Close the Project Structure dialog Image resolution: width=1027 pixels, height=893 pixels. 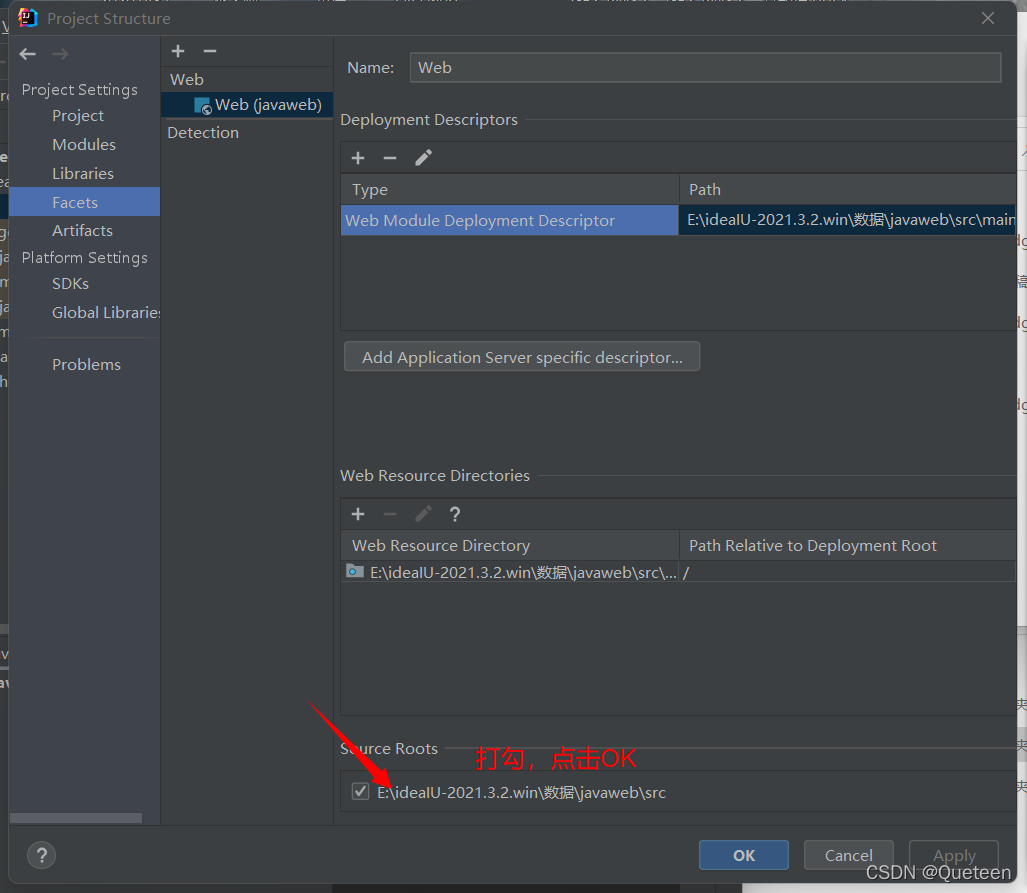988,18
